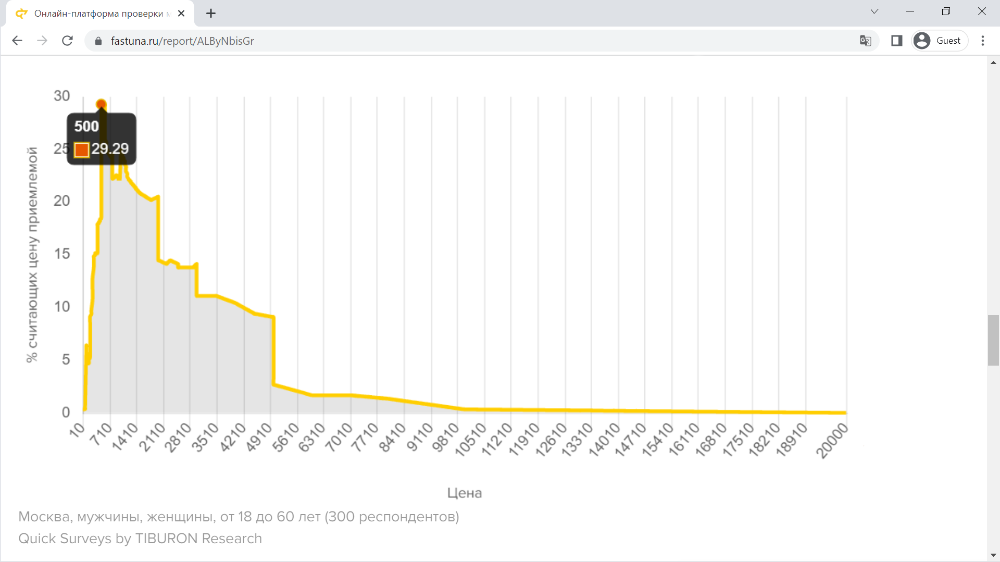Screen dimensions: 1000x562
Task: Click the Quick Surveys by TIBURON Research text
Action: [140, 538]
